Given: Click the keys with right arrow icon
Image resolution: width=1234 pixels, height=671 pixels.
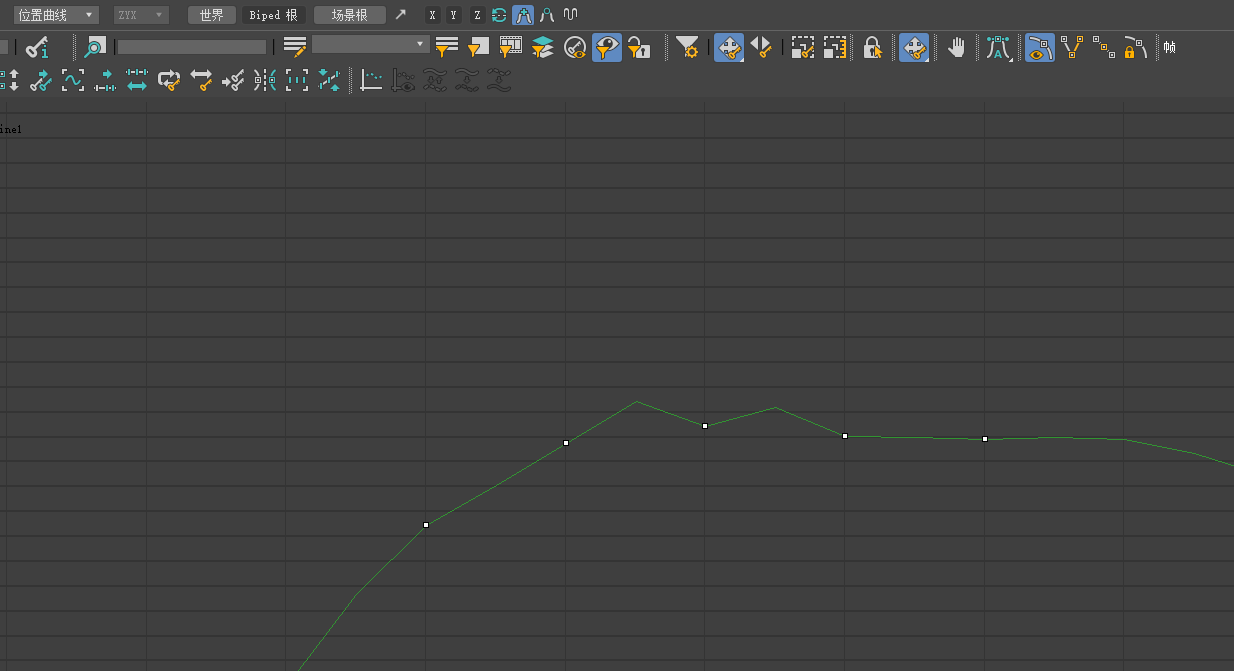Looking at the screenshot, I should pyautogui.click(x=41, y=80).
